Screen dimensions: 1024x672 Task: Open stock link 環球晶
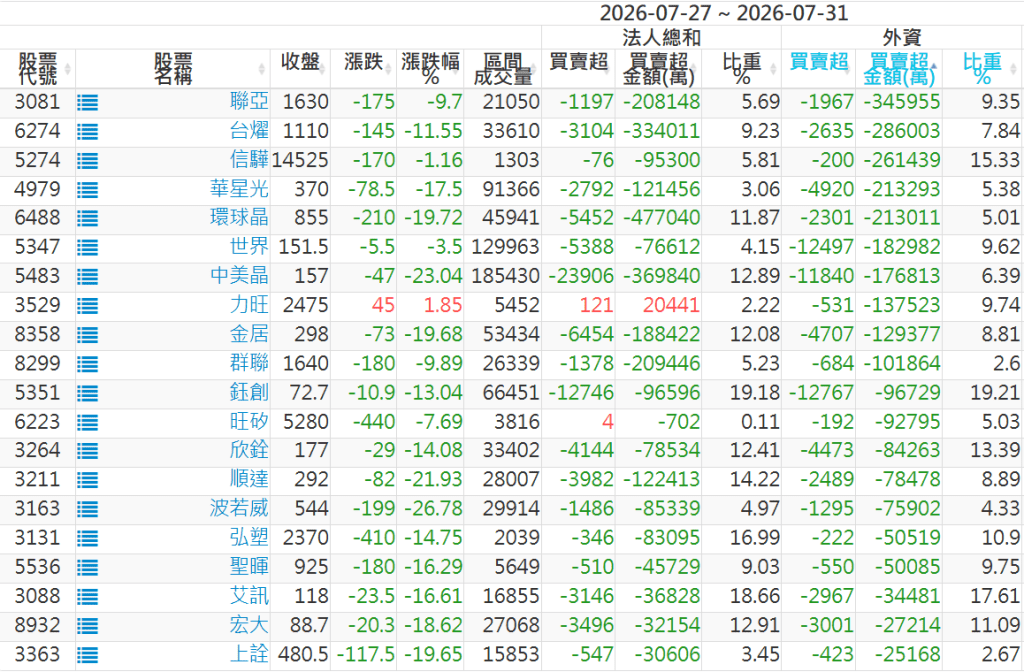(x=240, y=217)
